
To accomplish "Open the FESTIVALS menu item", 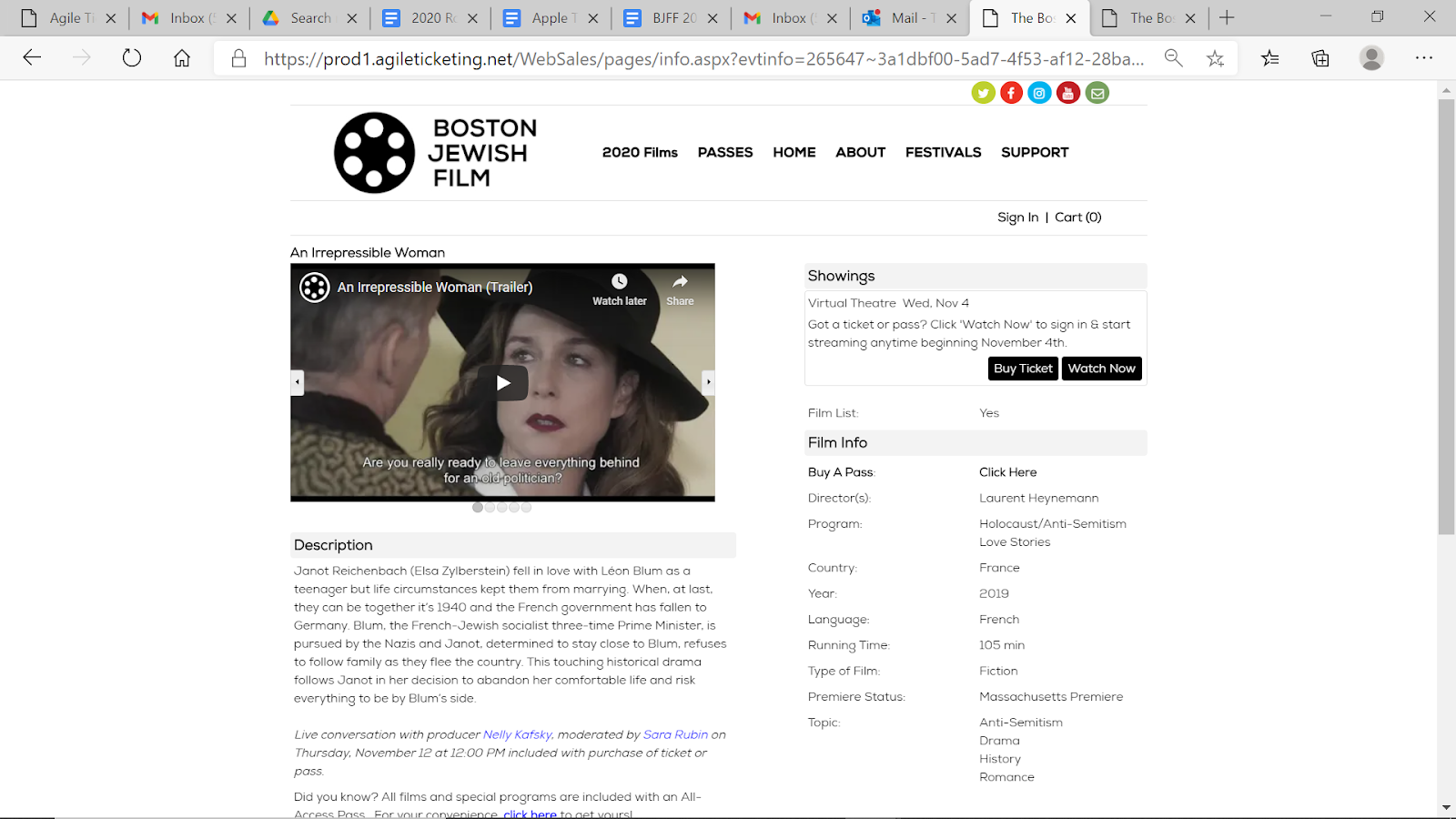I will (944, 152).
